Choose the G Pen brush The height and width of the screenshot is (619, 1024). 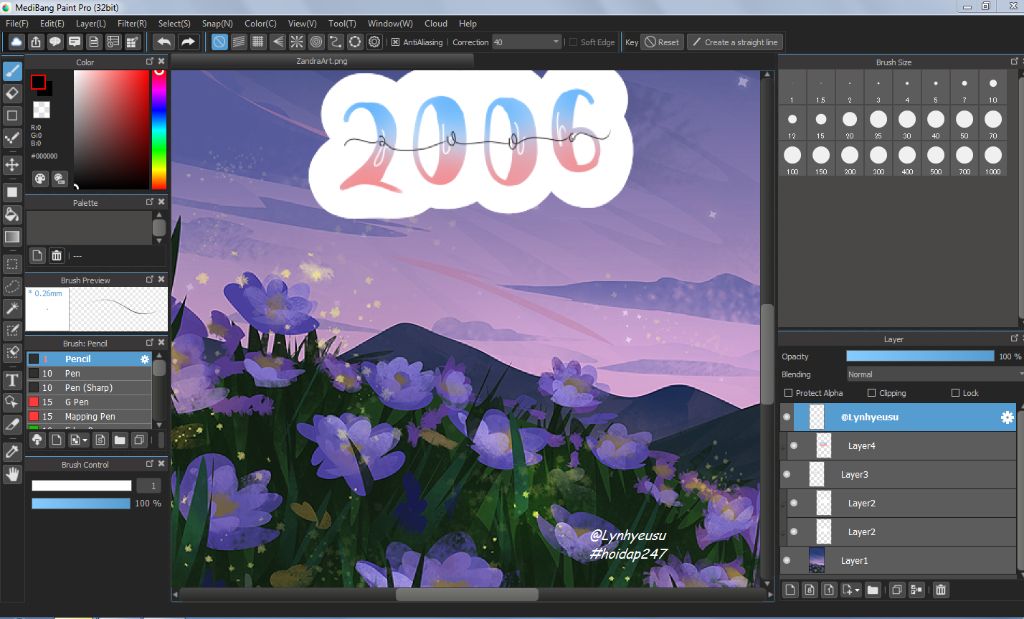coord(89,402)
